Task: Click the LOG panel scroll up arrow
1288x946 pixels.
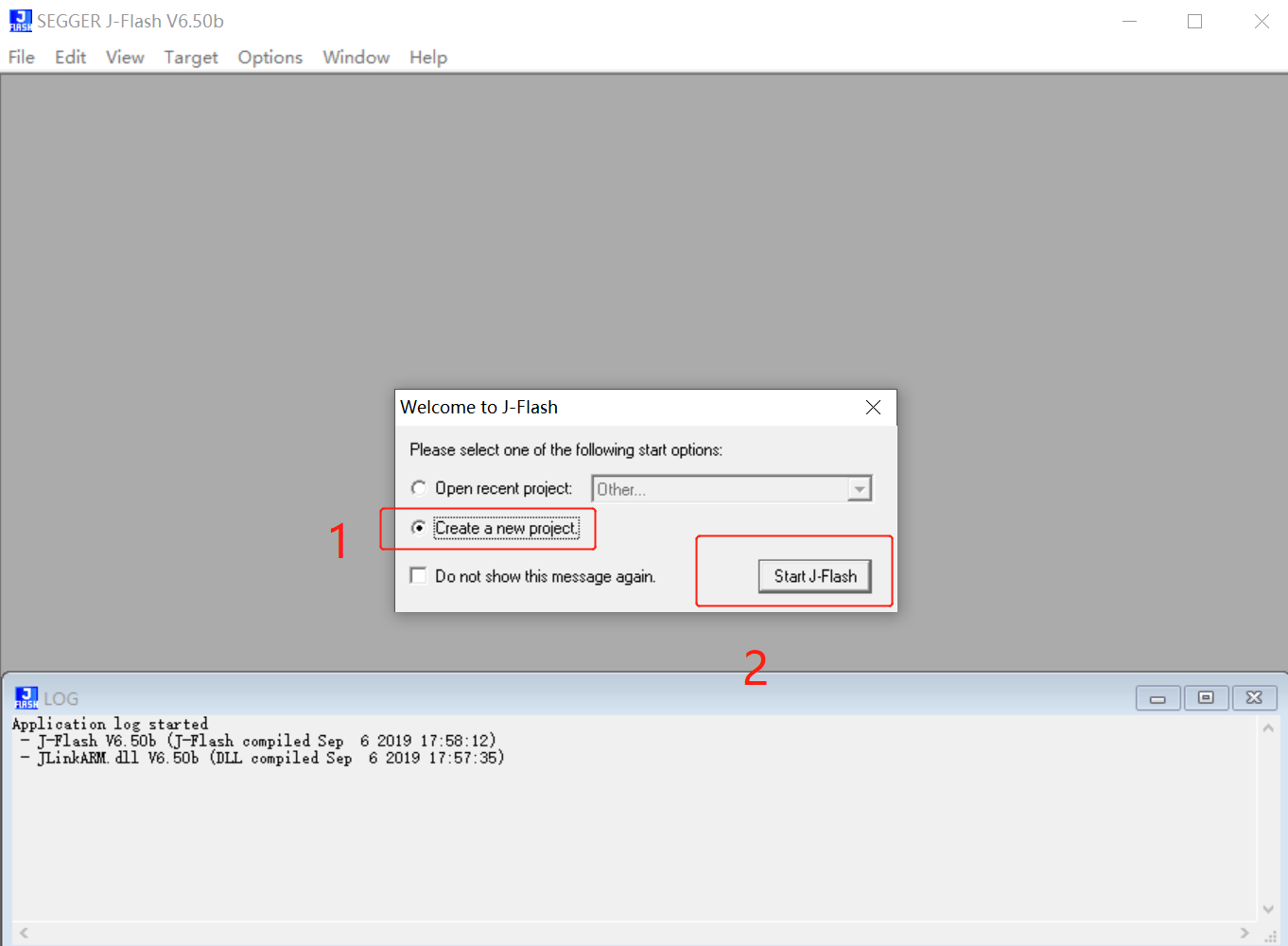Action: pos(1268,728)
